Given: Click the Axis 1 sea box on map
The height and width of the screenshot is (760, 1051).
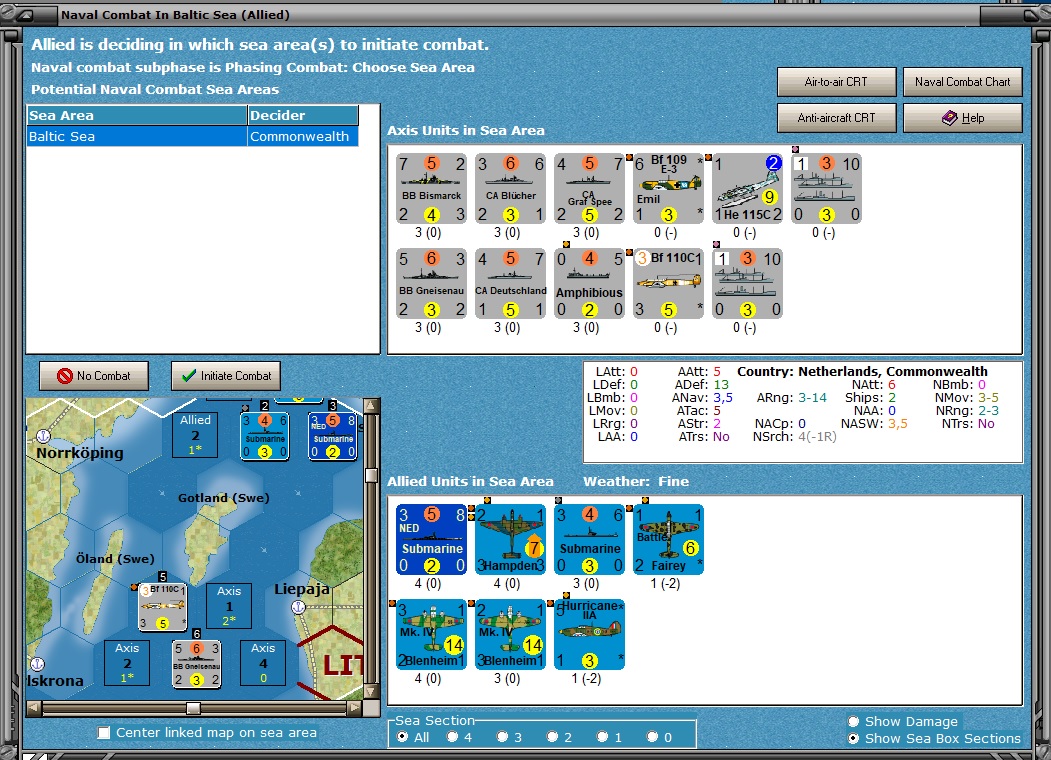Looking at the screenshot, I should click(x=229, y=606).
